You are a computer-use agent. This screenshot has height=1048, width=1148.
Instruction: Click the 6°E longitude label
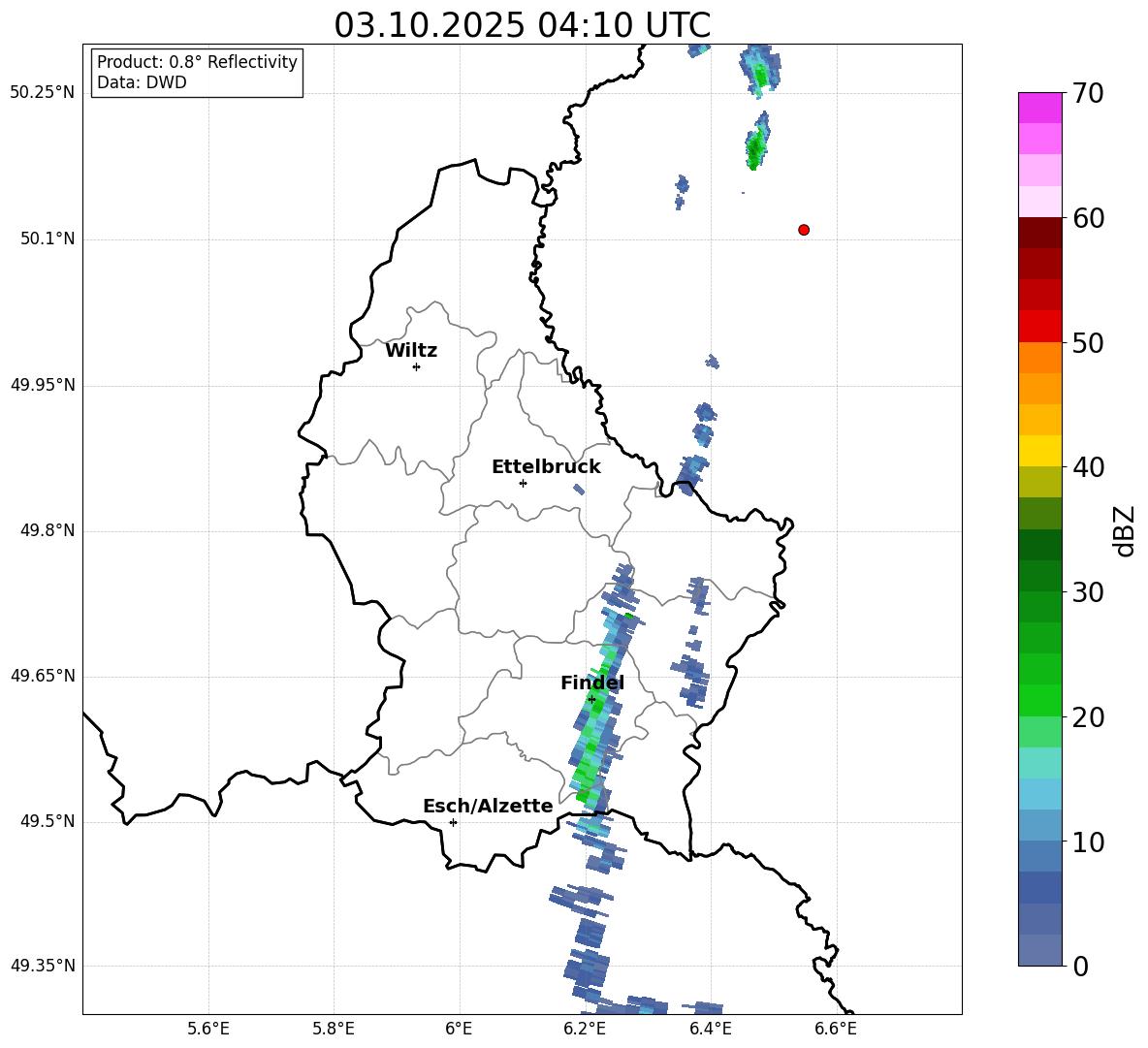click(459, 1029)
